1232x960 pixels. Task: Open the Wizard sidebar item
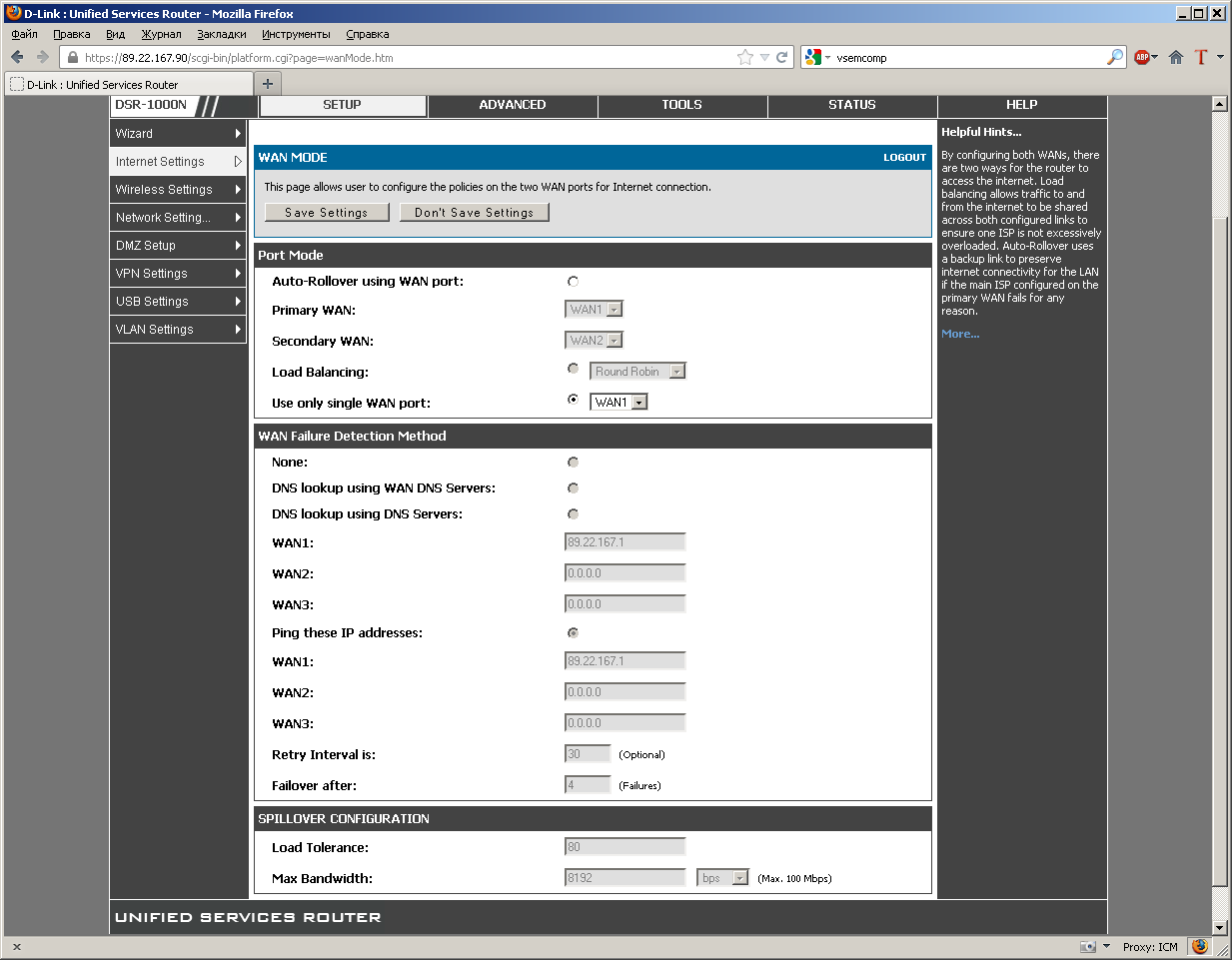(x=178, y=133)
